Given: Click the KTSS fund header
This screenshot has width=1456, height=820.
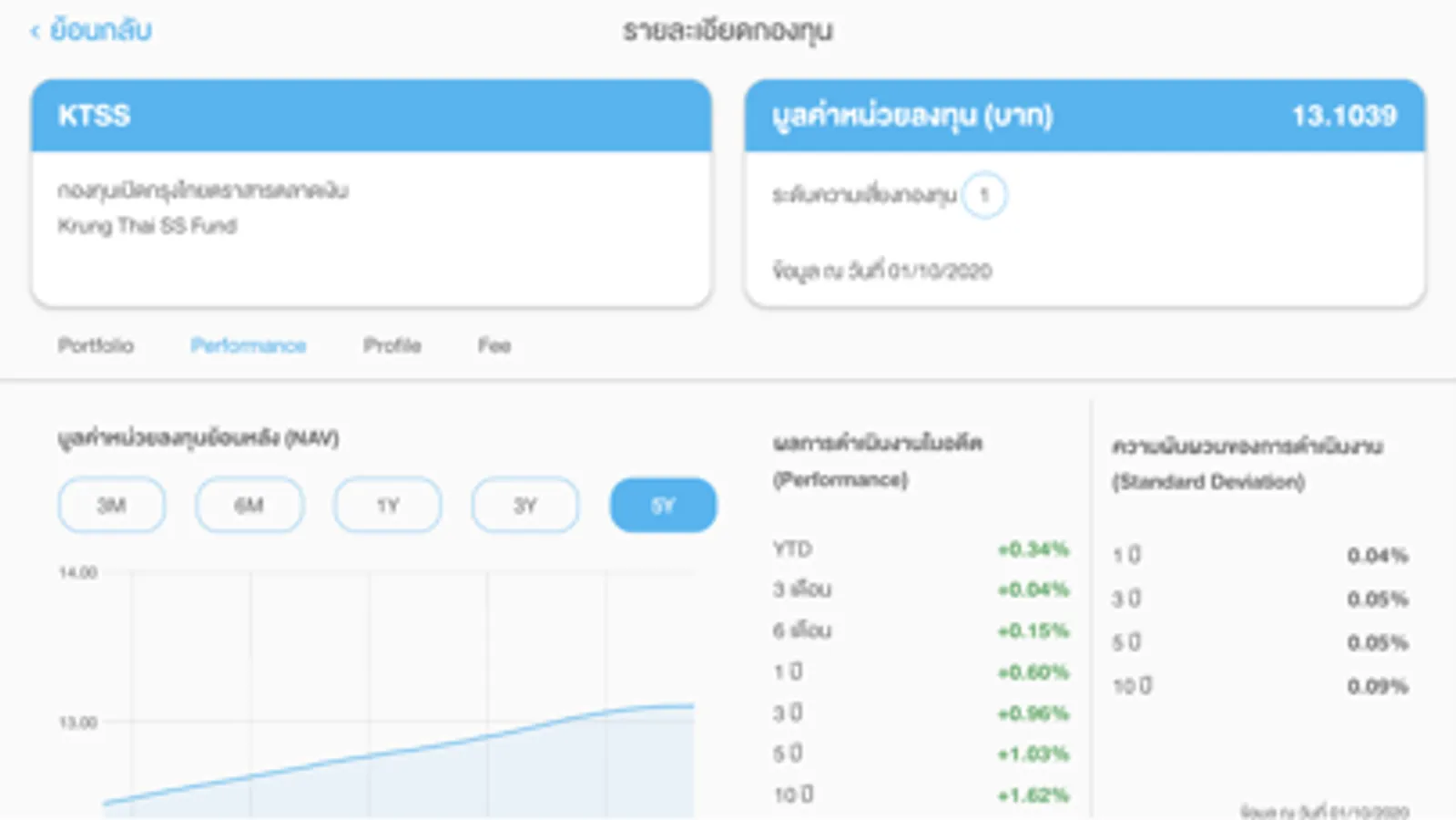Looking at the screenshot, I should pyautogui.click(x=372, y=116).
